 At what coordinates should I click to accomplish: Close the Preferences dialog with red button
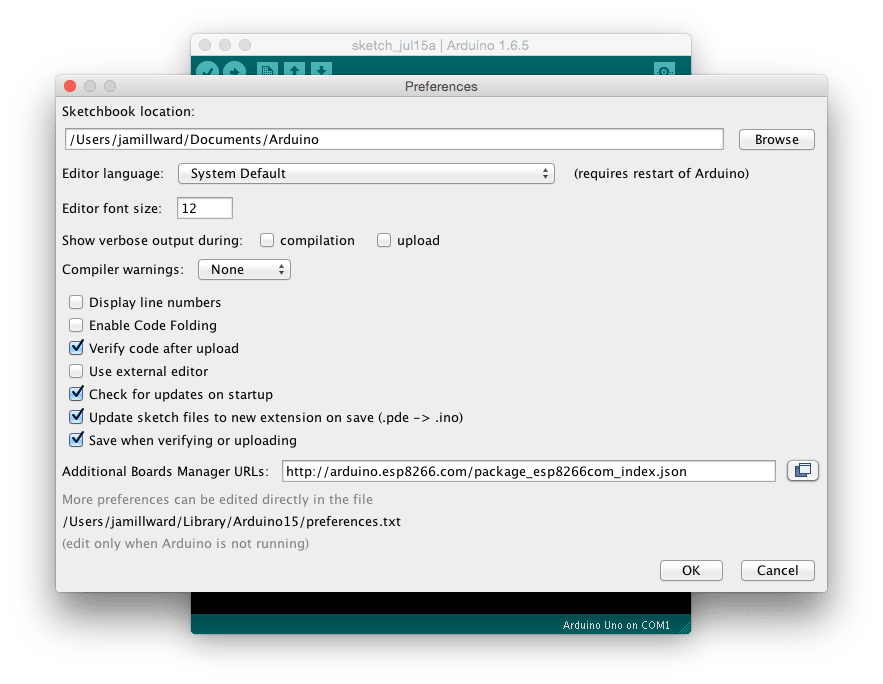pyautogui.click(x=70, y=86)
